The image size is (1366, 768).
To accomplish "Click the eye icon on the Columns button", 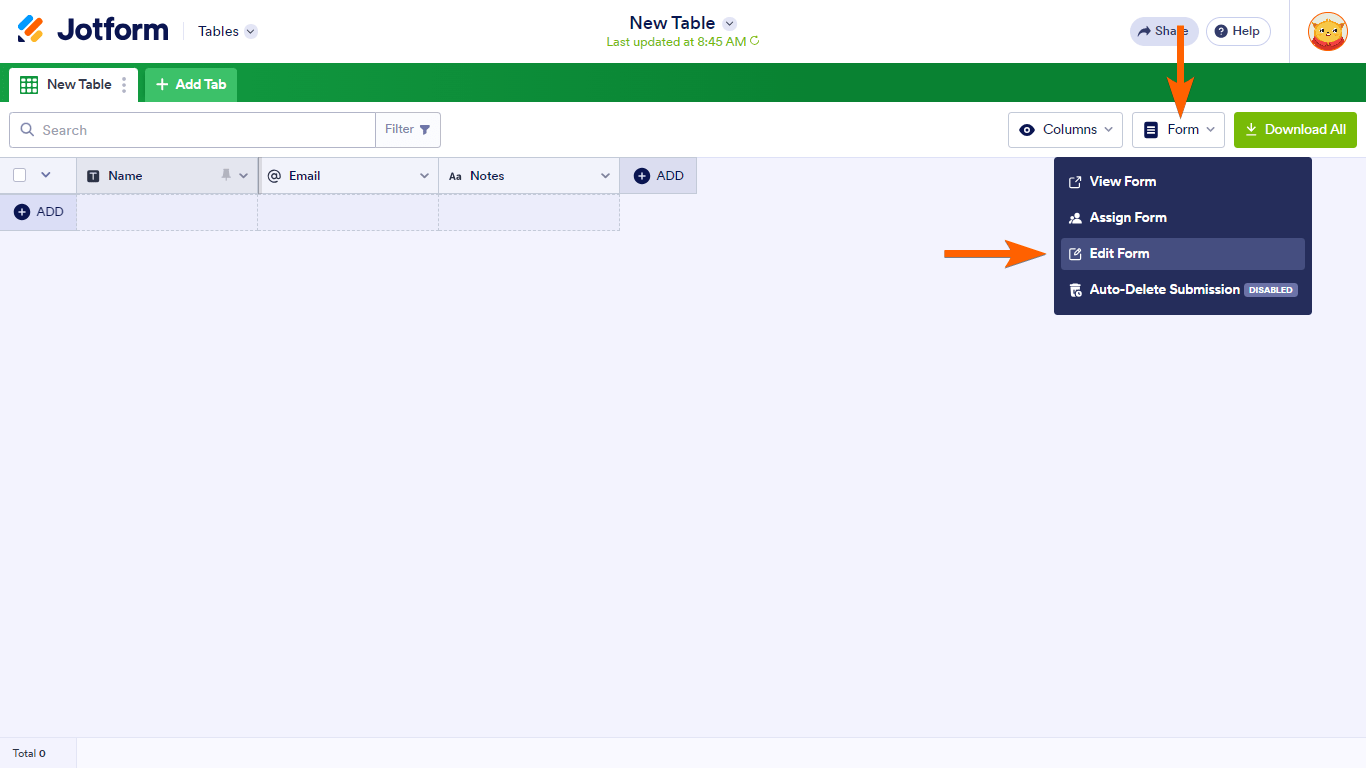I will (1028, 129).
